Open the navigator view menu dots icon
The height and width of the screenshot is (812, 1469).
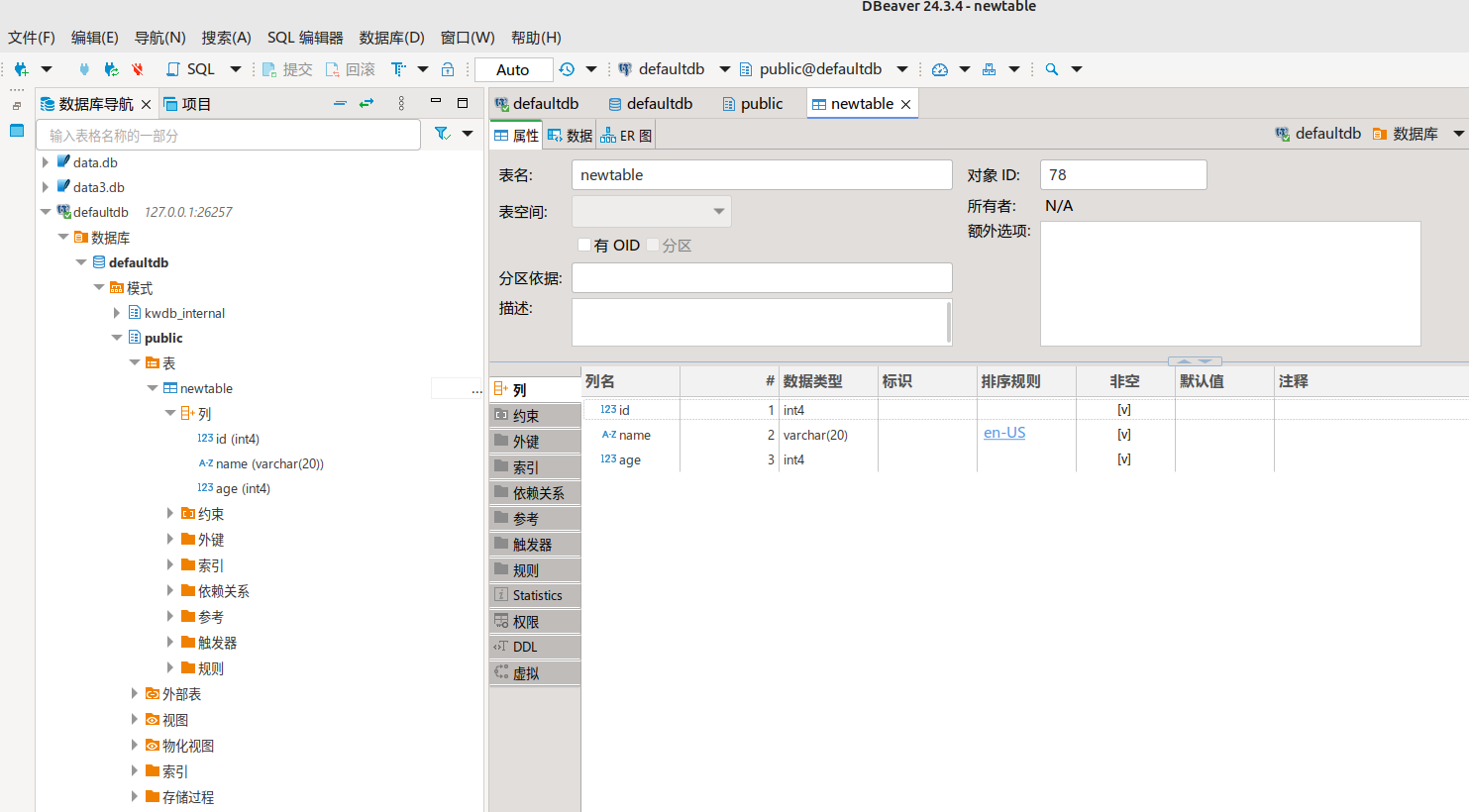point(401,103)
